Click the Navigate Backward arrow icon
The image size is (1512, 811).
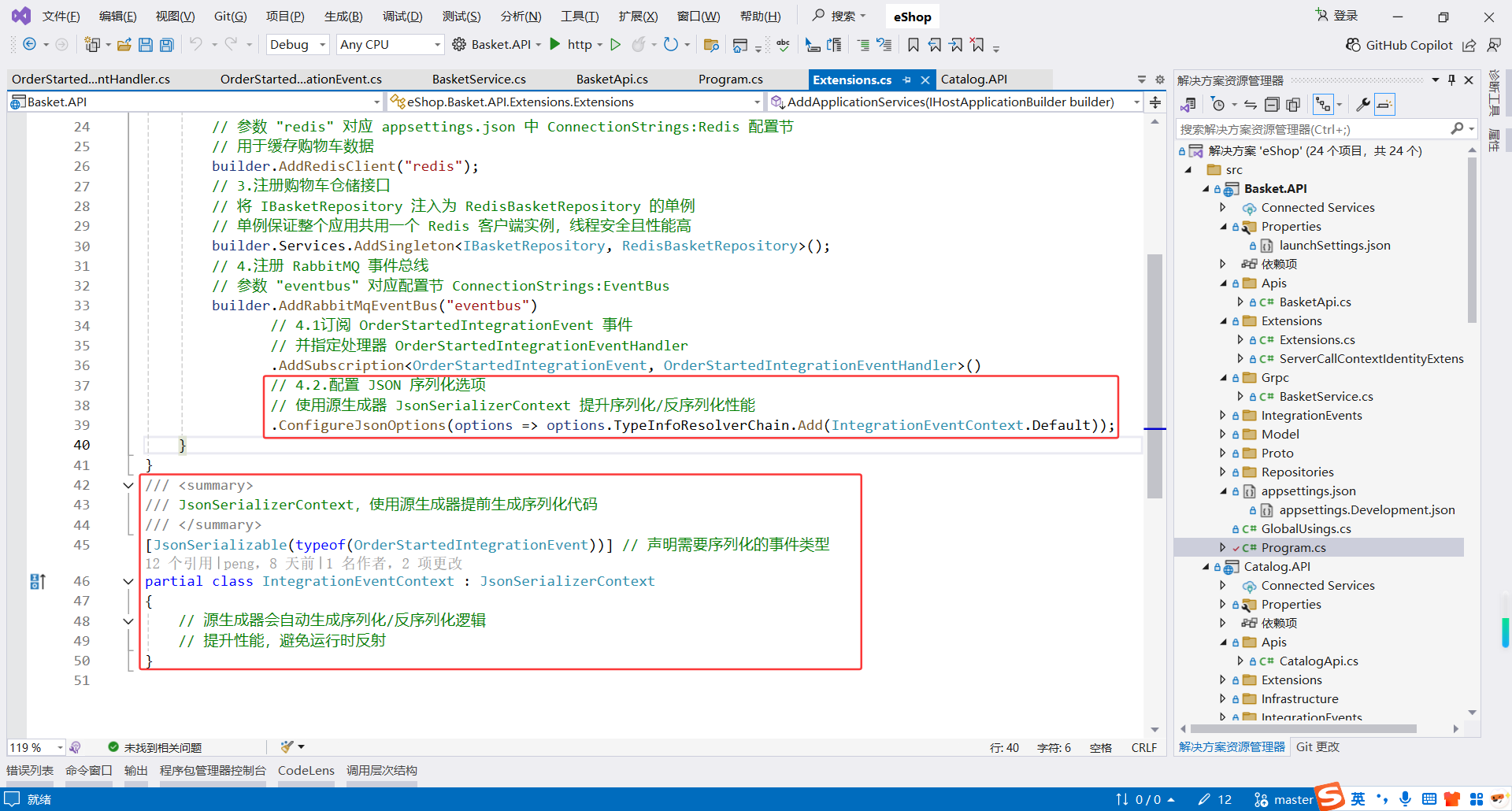click(28, 45)
